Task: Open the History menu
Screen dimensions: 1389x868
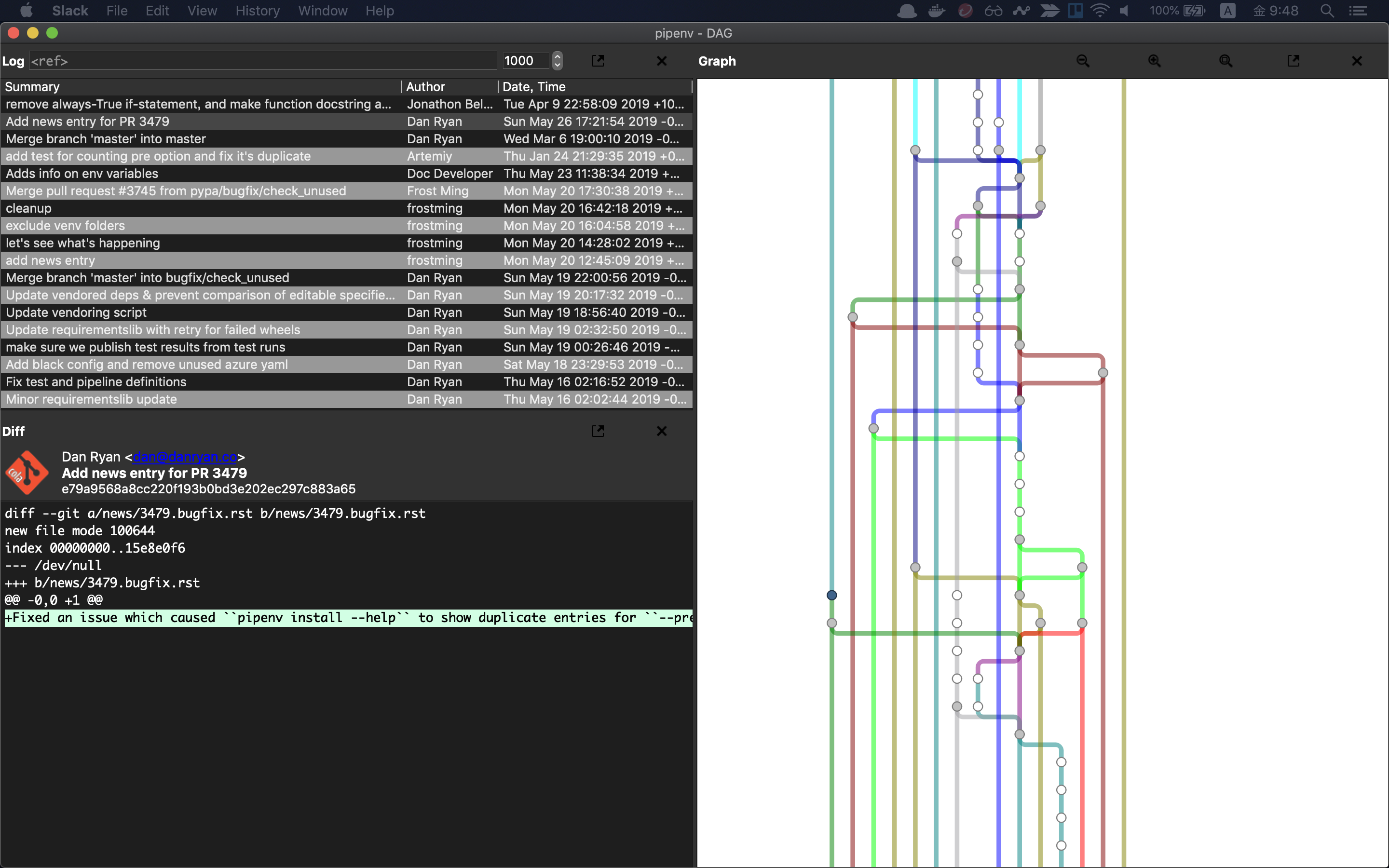Action: 257,11
